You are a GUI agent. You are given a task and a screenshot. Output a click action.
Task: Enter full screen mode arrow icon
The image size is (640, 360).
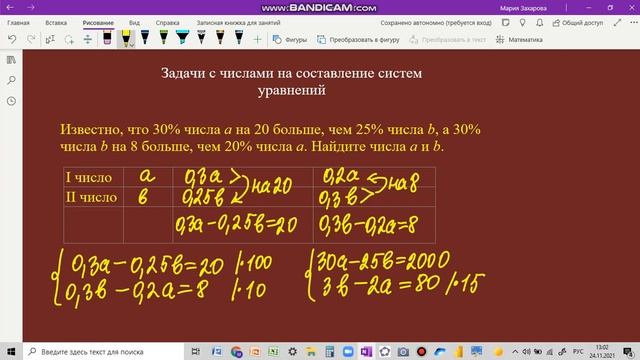(617, 23)
